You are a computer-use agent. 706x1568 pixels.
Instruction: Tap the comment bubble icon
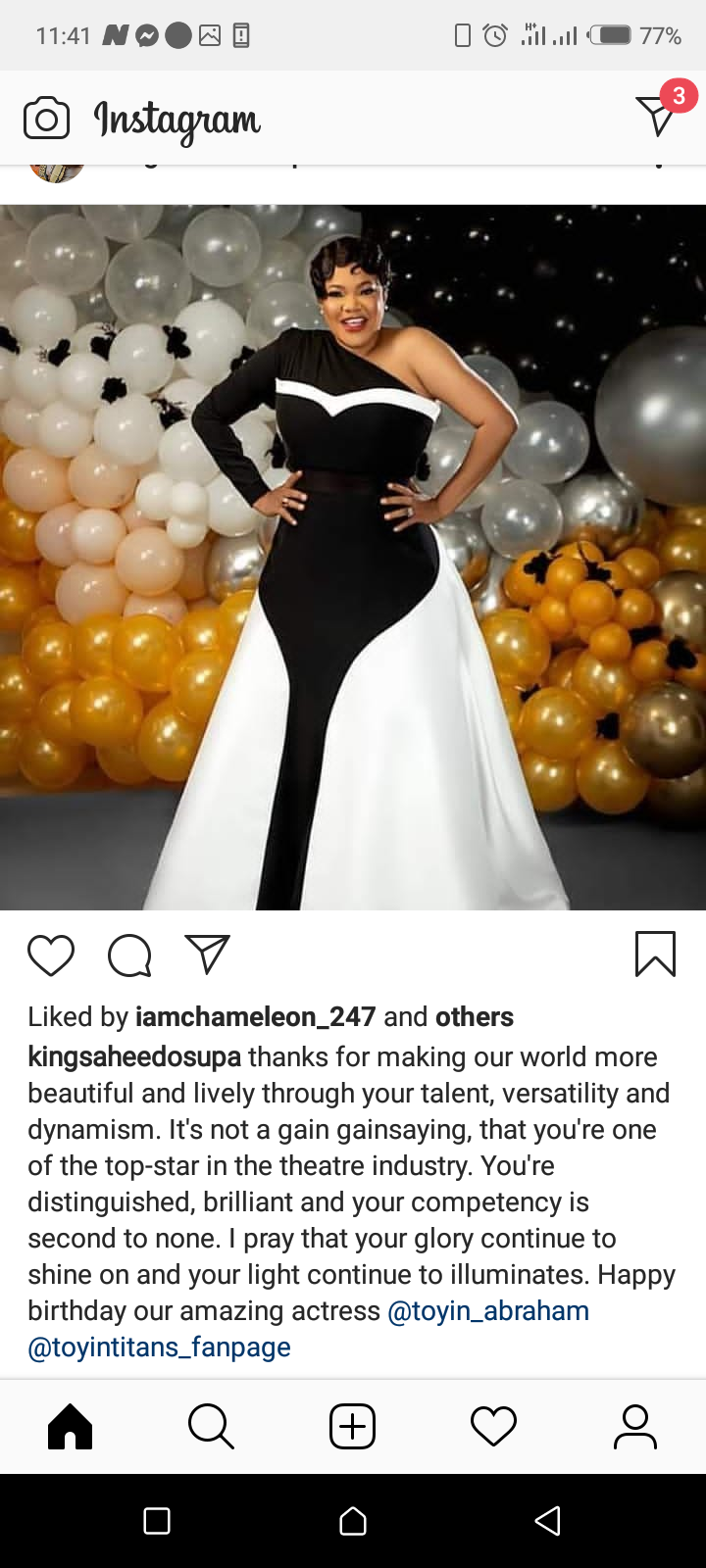[129, 955]
